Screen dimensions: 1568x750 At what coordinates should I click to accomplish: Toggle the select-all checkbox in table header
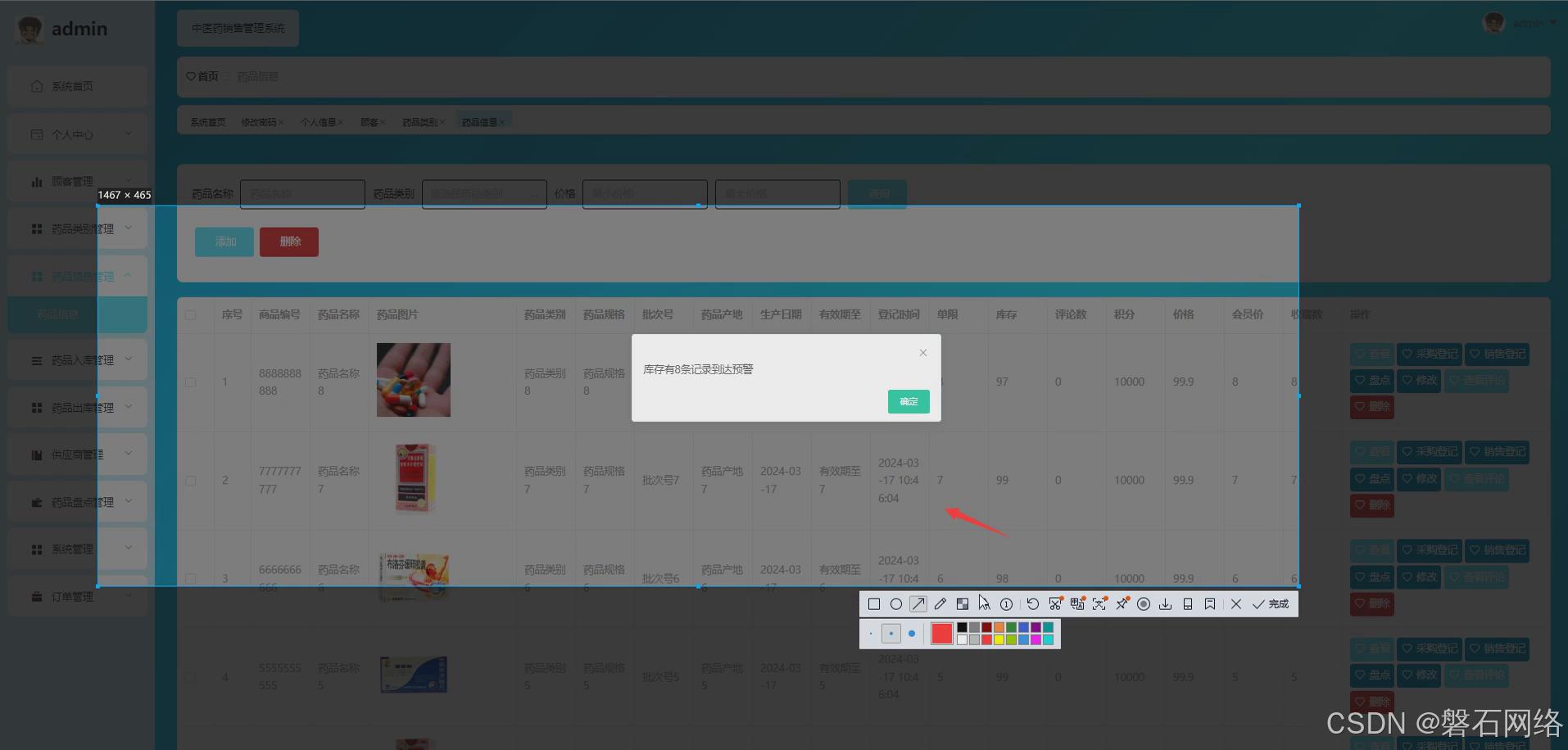click(190, 314)
